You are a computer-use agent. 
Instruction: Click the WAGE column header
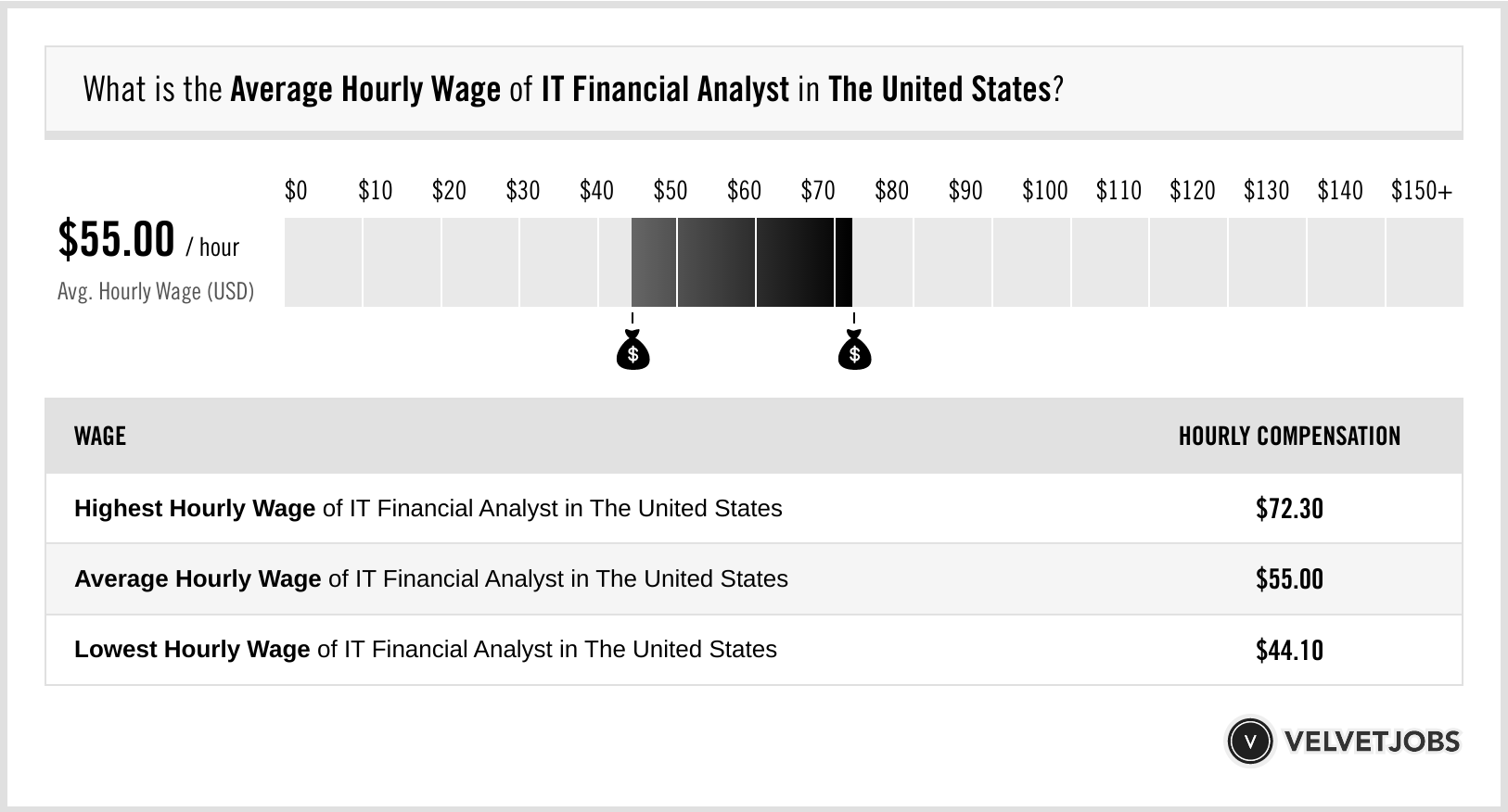click(100, 437)
